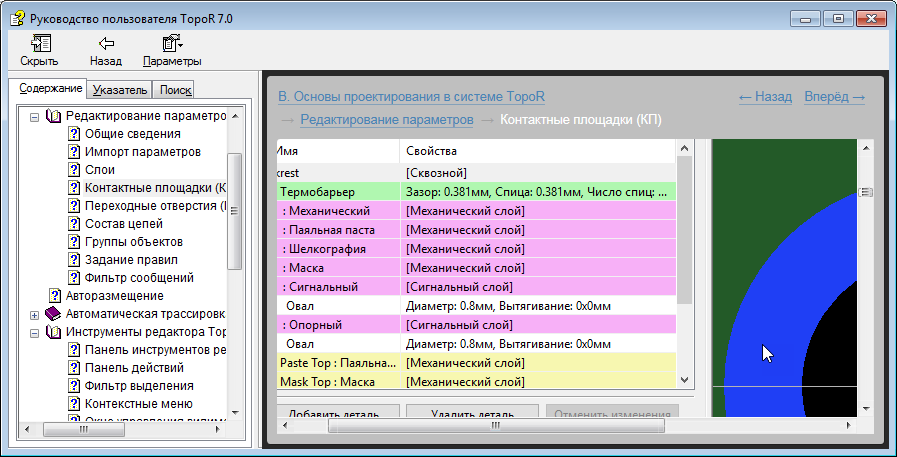The image size is (897, 457).
Task: Follow the Вперёд → page link
Action: (835, 97)
